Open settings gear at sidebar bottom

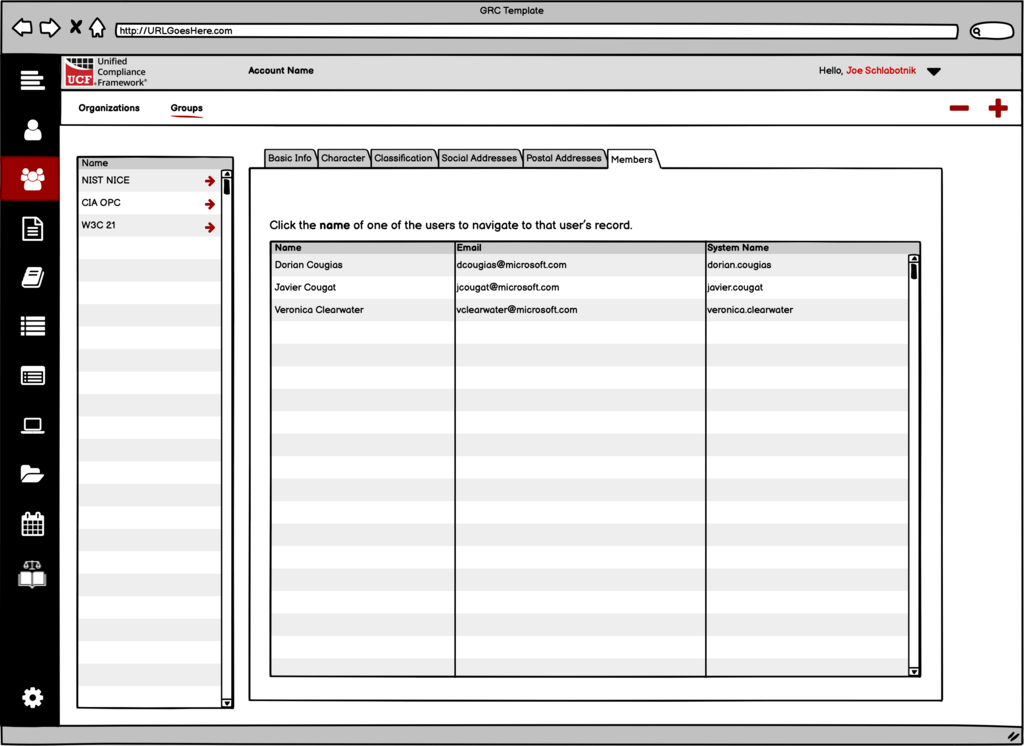pyautogui.click(x=32, y=698)
